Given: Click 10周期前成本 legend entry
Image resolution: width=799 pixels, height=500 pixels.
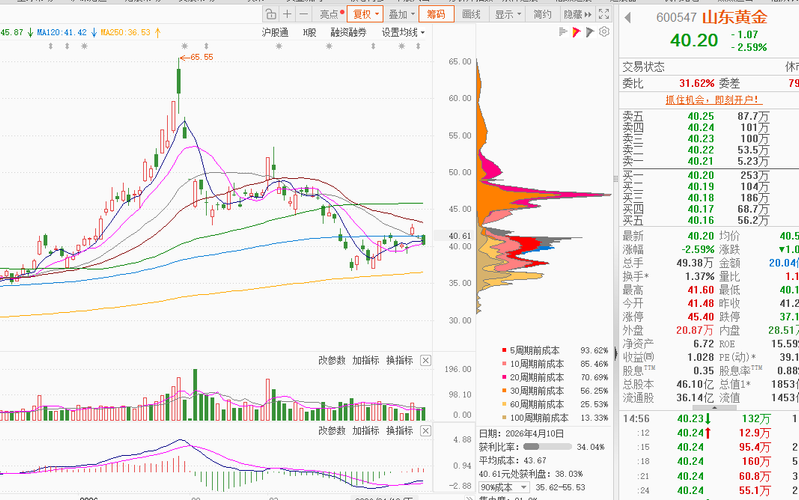Looking at the screenshot, I should [537, 364].
